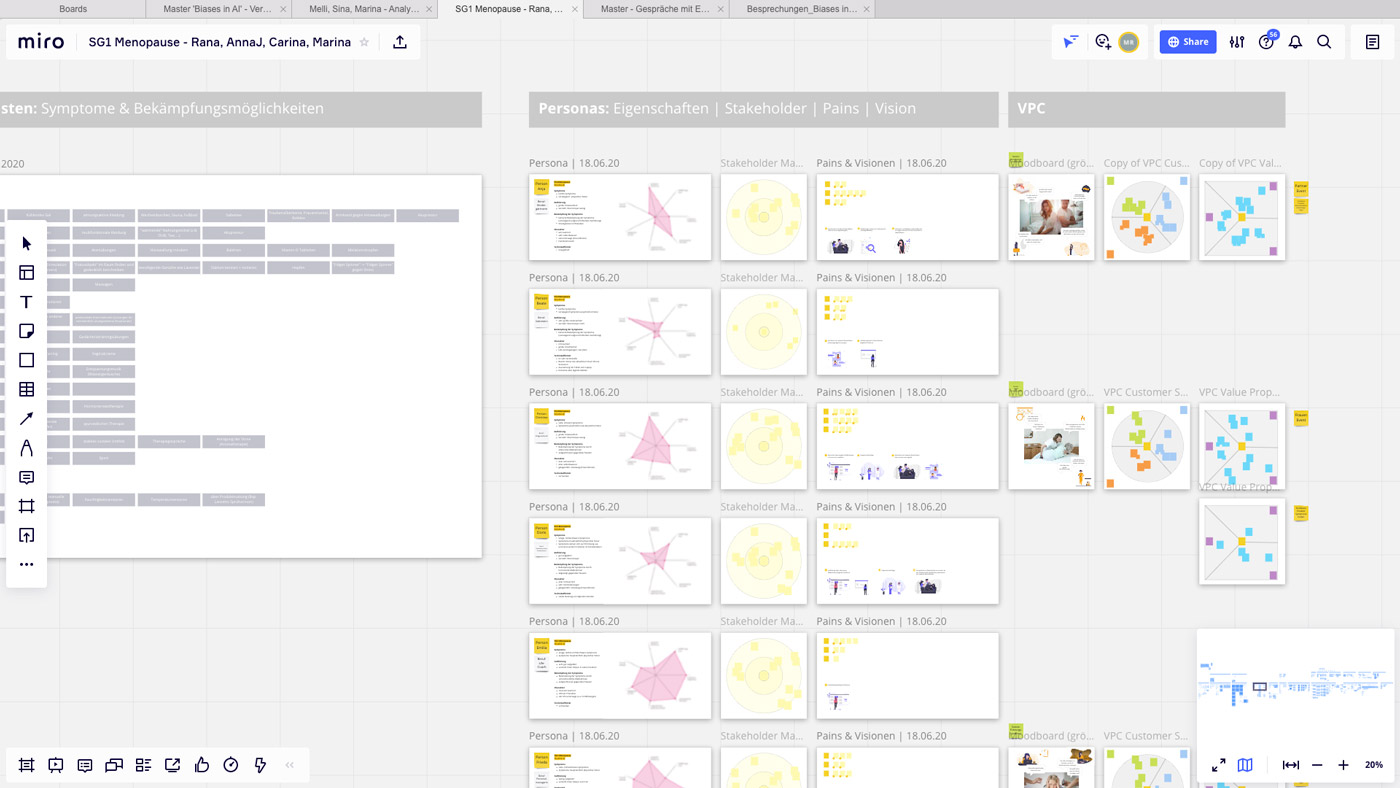The width and height of the screenshot is (1400, 788).
Task: Select the Comment tool in left toolbar
Action: (x=27, y=477)
